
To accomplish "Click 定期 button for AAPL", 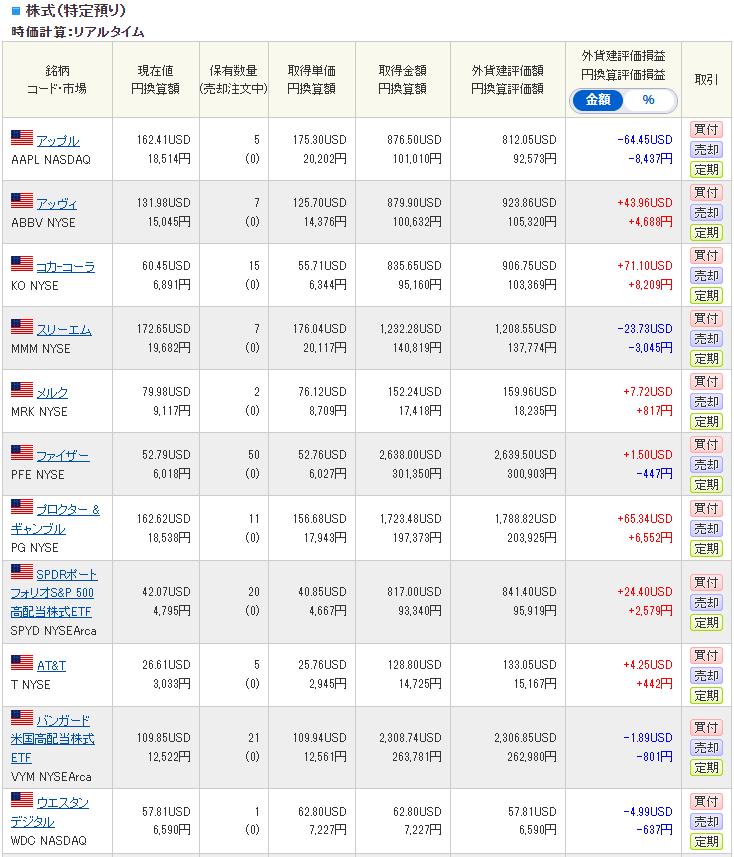I will 706,170.
